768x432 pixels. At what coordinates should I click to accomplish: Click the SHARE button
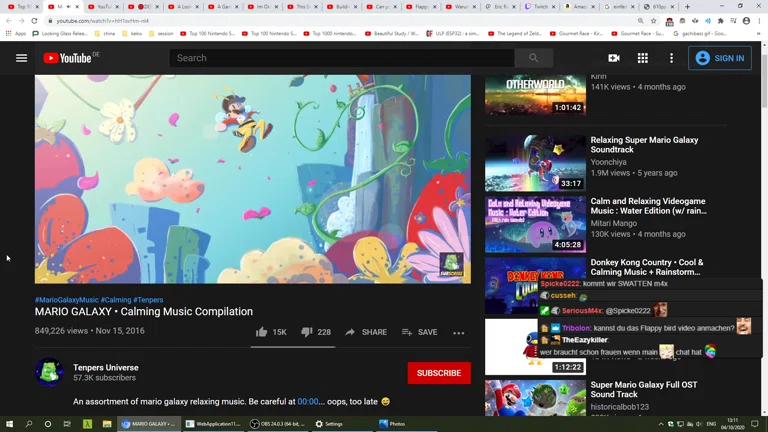[x=366, y=332]
